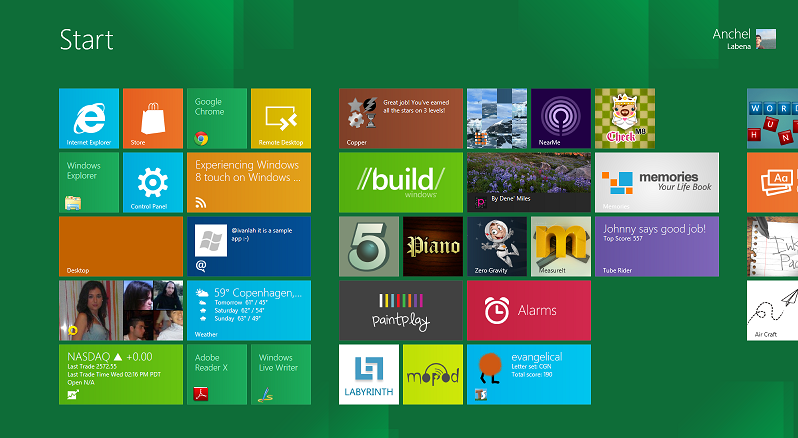Open the number 5 ball tile
798x438 pixels.
[x=369, y=246]
